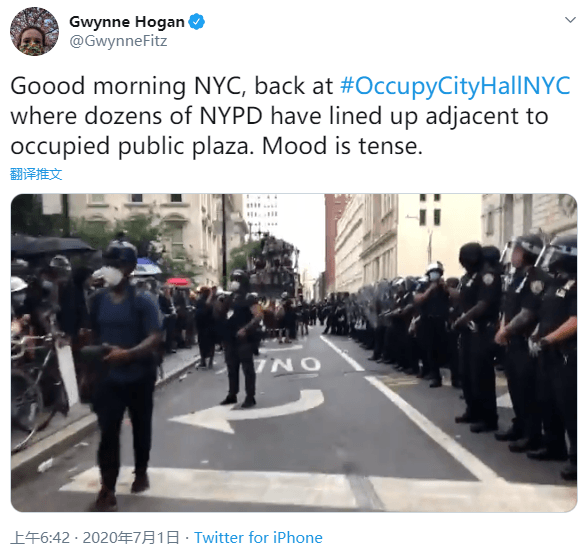Click the "where dozens of NYPD" text line

click(279, 116)
